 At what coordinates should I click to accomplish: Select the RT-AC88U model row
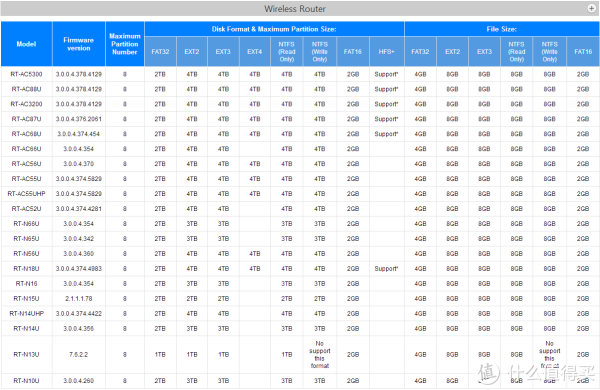(x=300, y=89)
